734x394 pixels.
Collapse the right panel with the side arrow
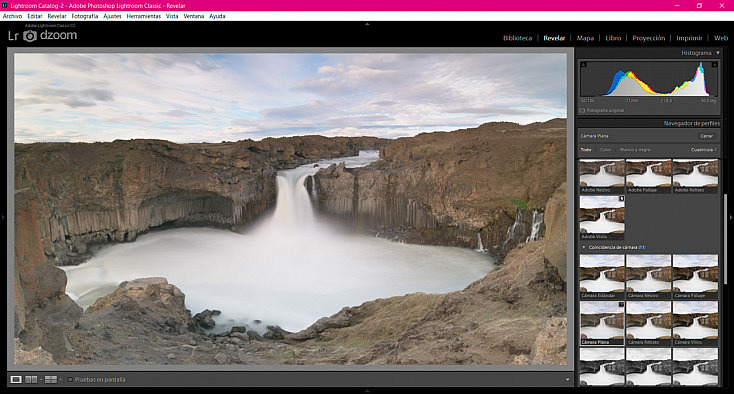[x=731, y=217]
